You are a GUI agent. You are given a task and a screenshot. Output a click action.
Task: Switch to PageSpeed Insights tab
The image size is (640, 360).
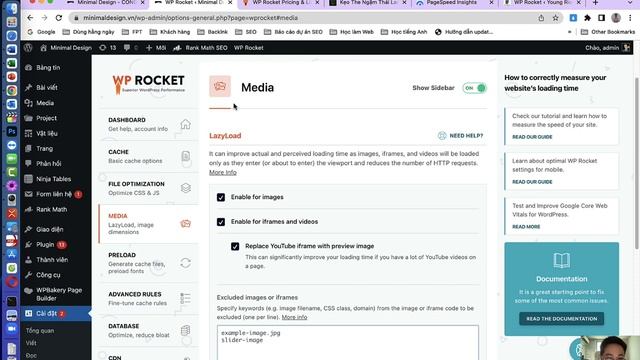pos(451,3)
